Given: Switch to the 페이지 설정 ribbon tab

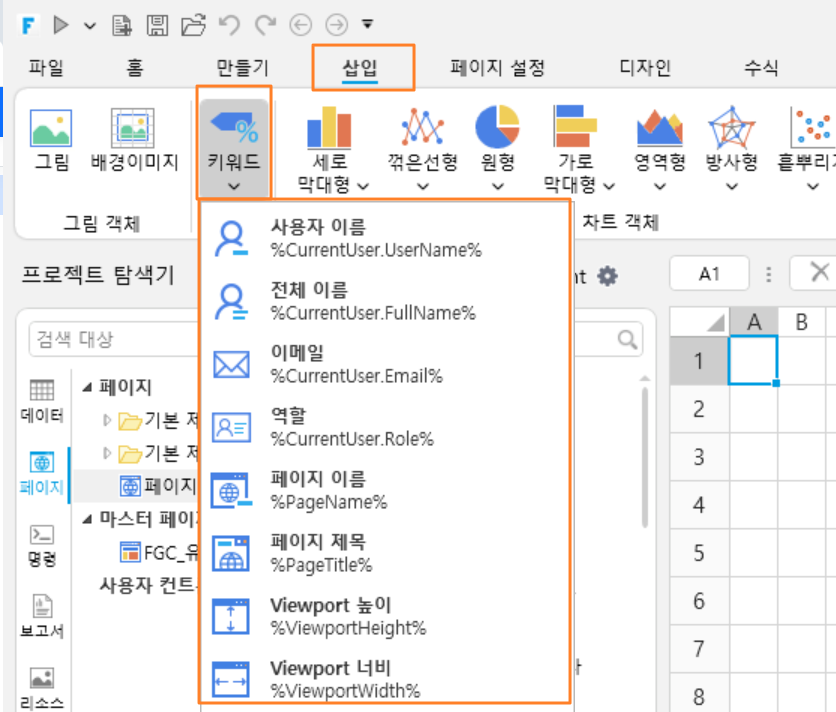Looking at the screenshot, I should (x=497, y=68).
